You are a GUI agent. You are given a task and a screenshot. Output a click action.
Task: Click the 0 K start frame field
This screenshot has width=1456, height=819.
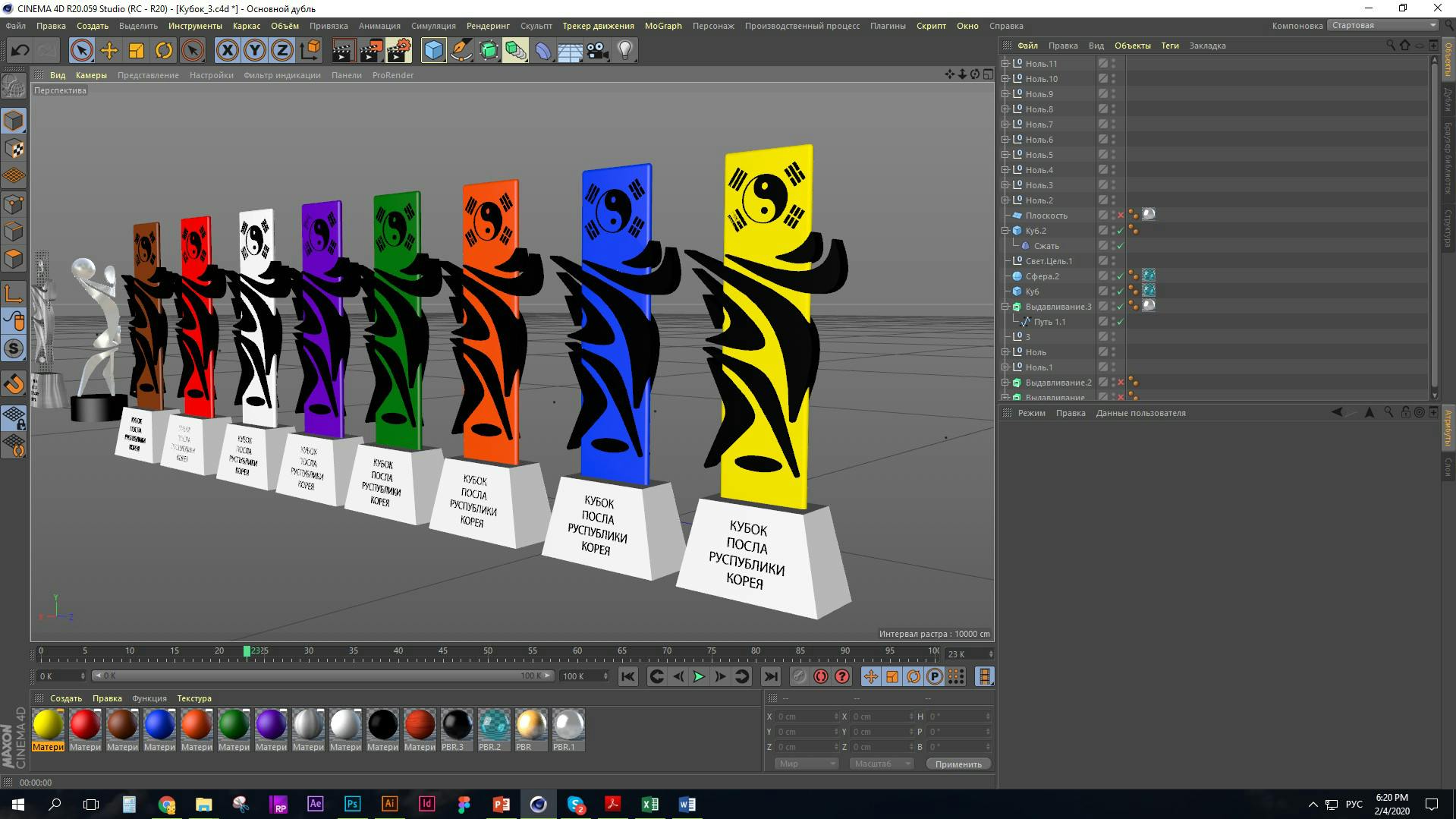(62, 676)
